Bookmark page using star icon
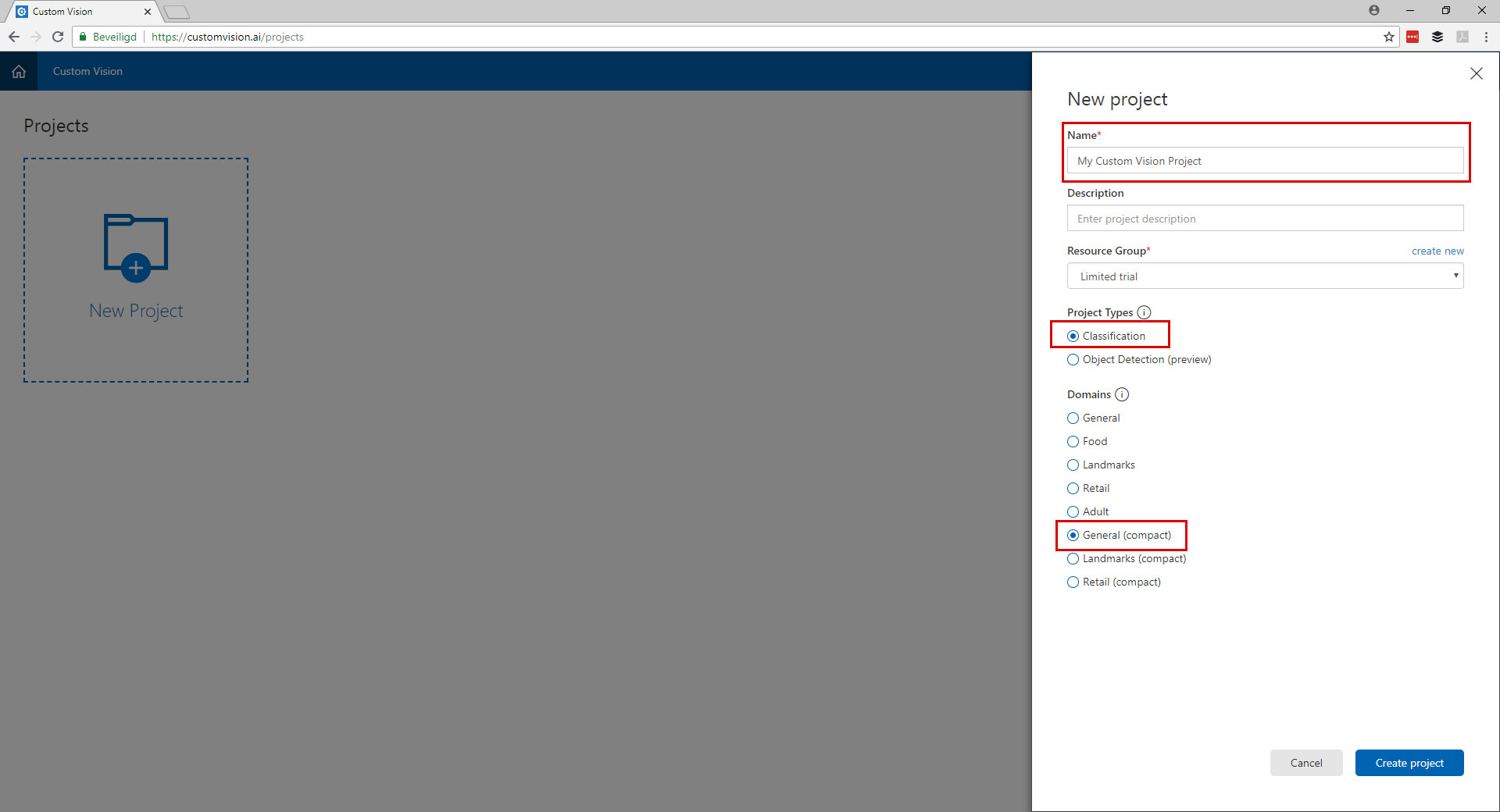Viewport: 1500px width, 812px height. point(1388,37)
